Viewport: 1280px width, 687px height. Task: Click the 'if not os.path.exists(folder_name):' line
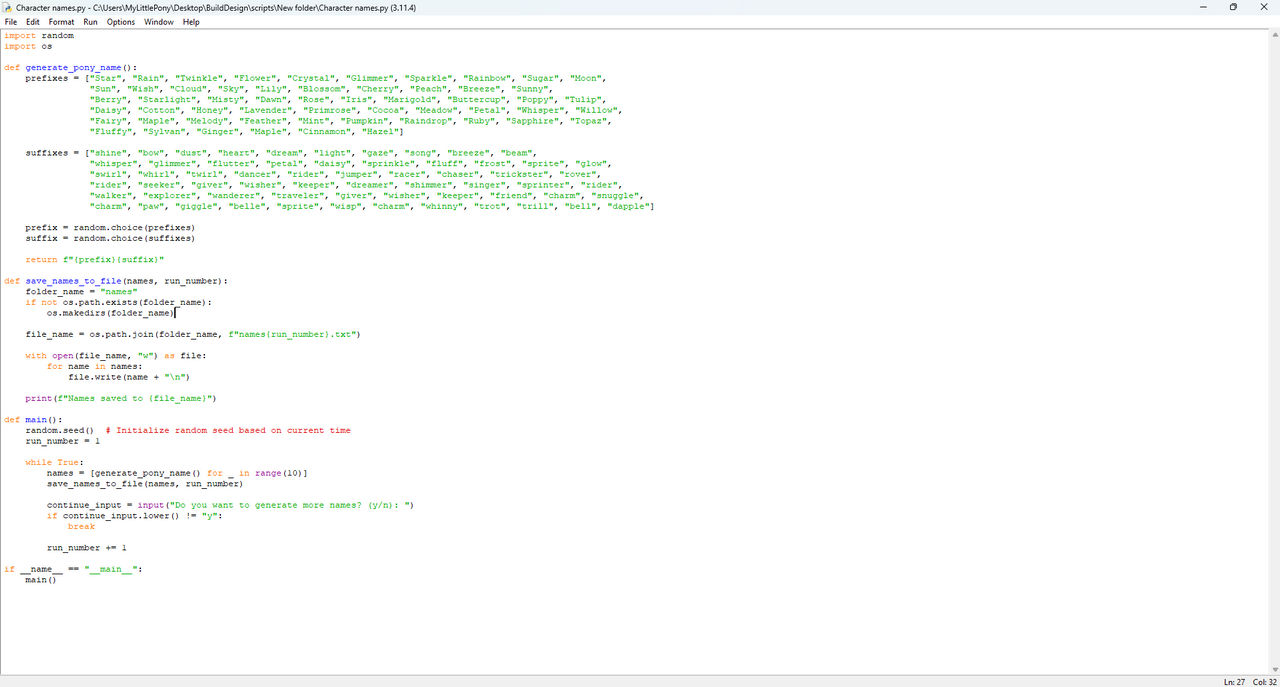click(x=119, y=302)
